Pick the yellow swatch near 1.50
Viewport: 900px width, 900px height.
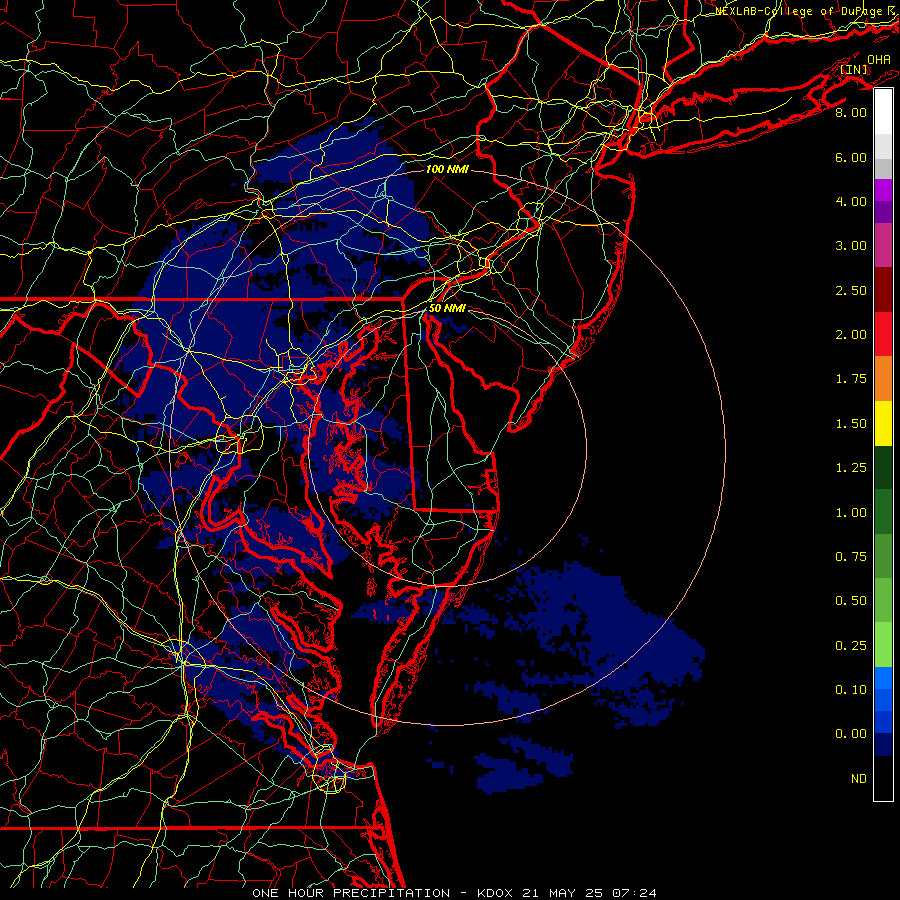coord(883,423)
